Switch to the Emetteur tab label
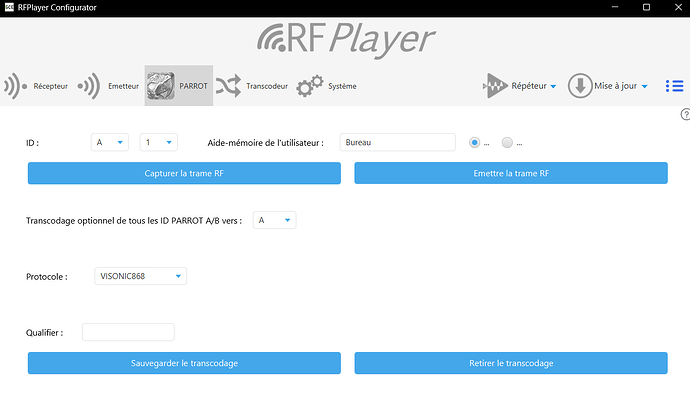The width and height of the screenshot is (690, 401). 123,86
